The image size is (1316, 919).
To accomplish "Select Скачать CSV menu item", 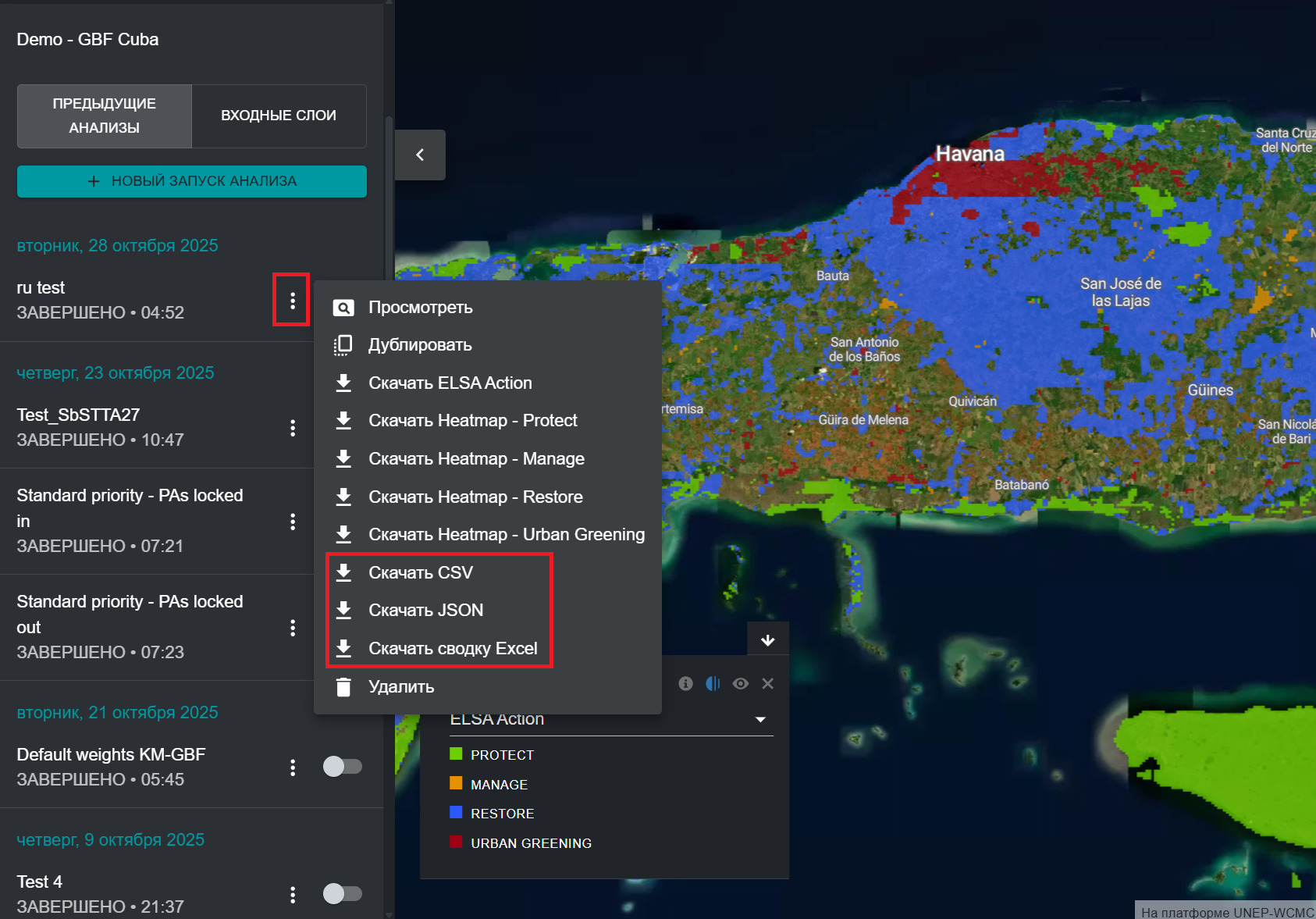I will coord(420,572).
